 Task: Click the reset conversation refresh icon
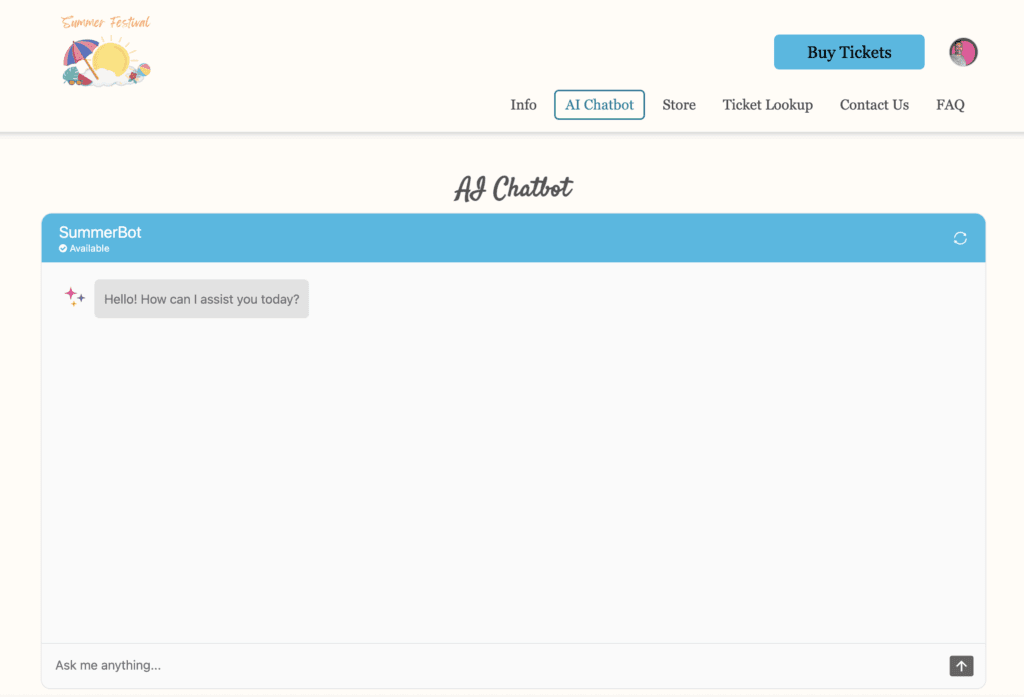coord(960,238)
